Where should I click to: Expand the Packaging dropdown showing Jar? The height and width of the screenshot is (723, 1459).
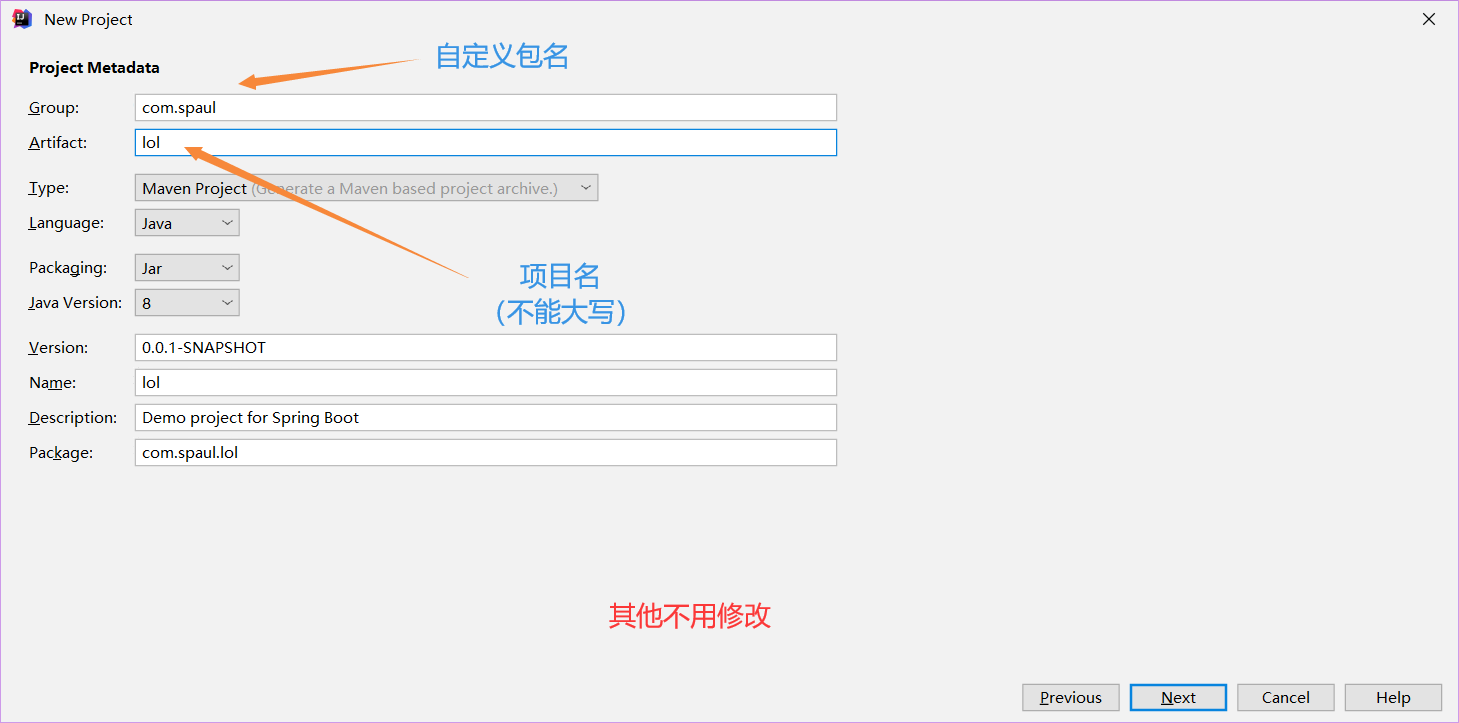[187, 268]
